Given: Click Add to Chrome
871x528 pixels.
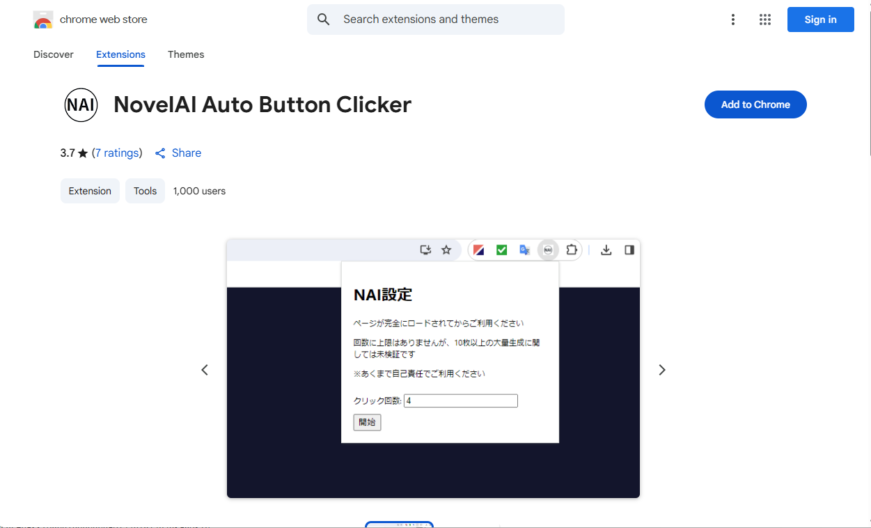Looking at the screenshot, I should point(755,104).
